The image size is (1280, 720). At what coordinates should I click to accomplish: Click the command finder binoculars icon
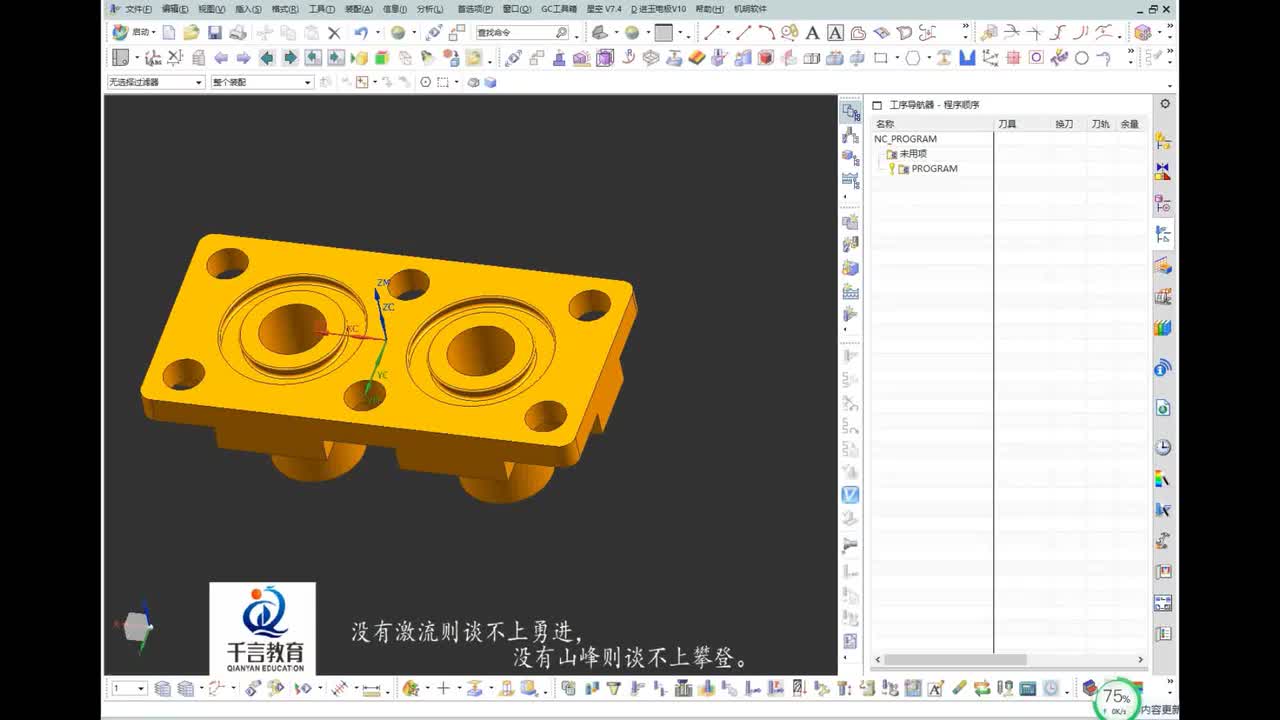pos(562,33)
